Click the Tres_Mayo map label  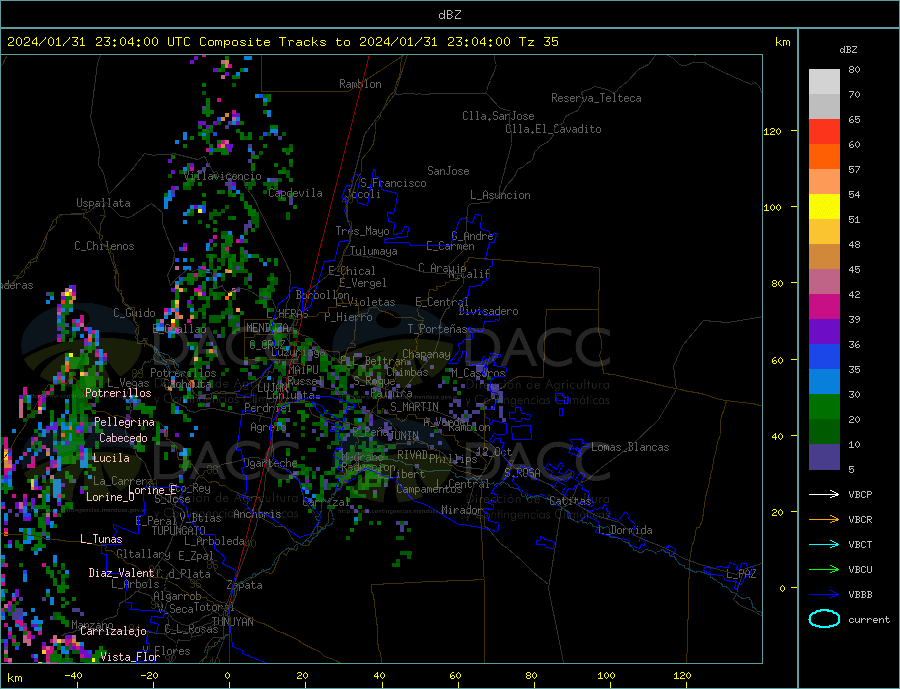[362, 231]
